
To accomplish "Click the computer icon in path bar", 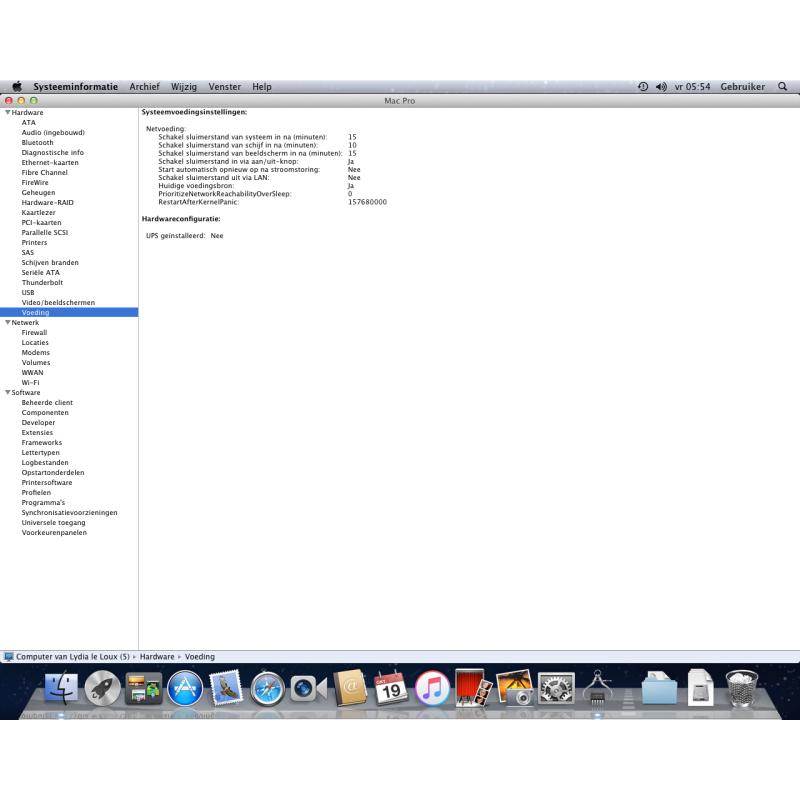I will (9, 657).
